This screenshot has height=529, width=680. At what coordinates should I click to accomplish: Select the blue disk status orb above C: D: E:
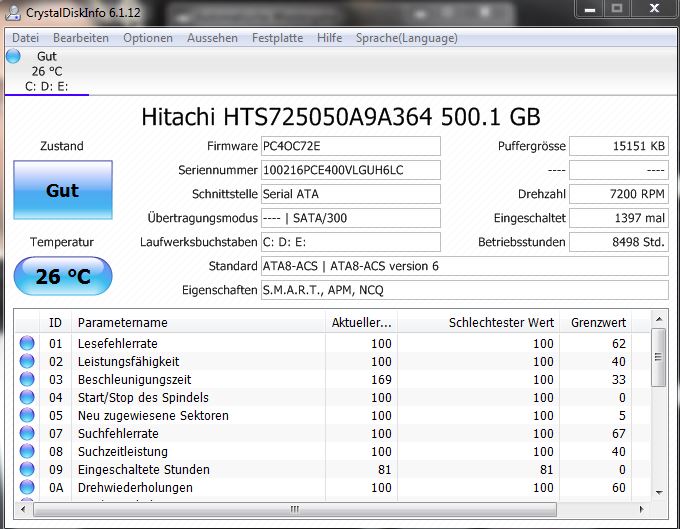pos(13,56)
